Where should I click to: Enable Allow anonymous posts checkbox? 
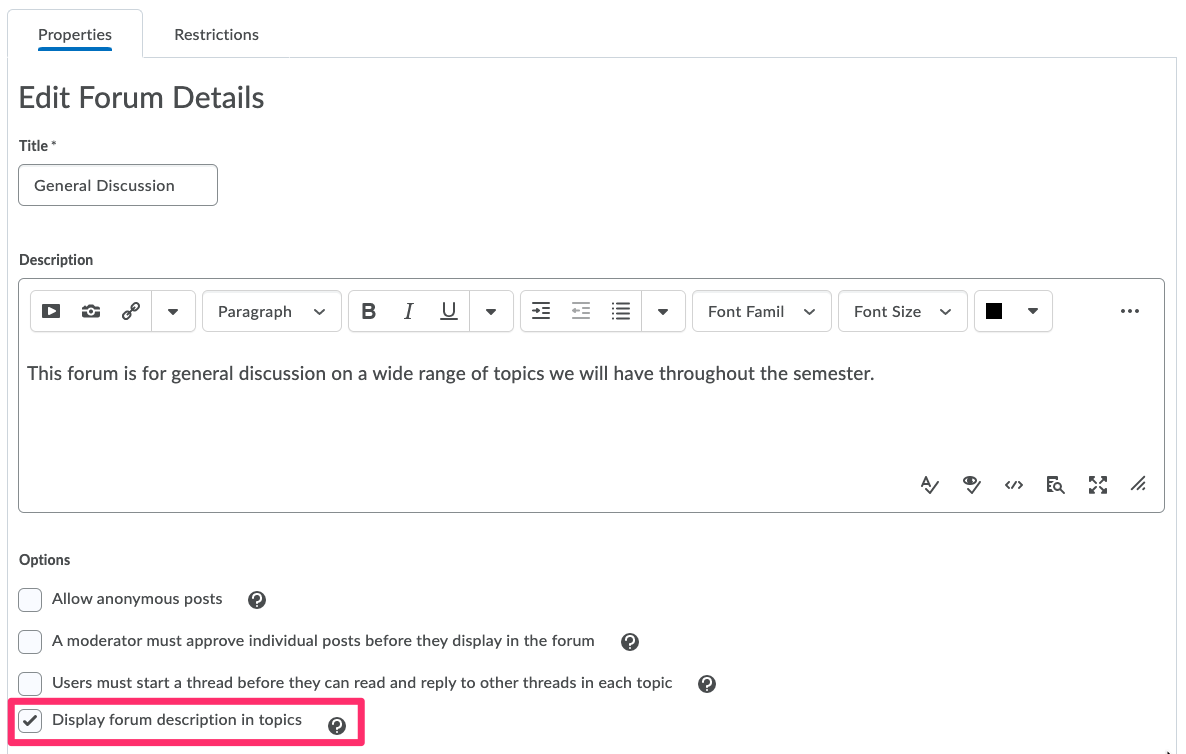[31, 599]
